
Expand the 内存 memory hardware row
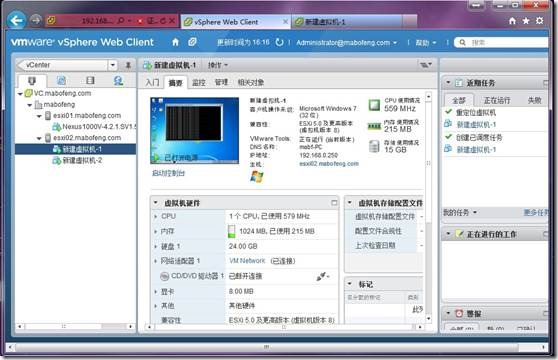[156, 232]
